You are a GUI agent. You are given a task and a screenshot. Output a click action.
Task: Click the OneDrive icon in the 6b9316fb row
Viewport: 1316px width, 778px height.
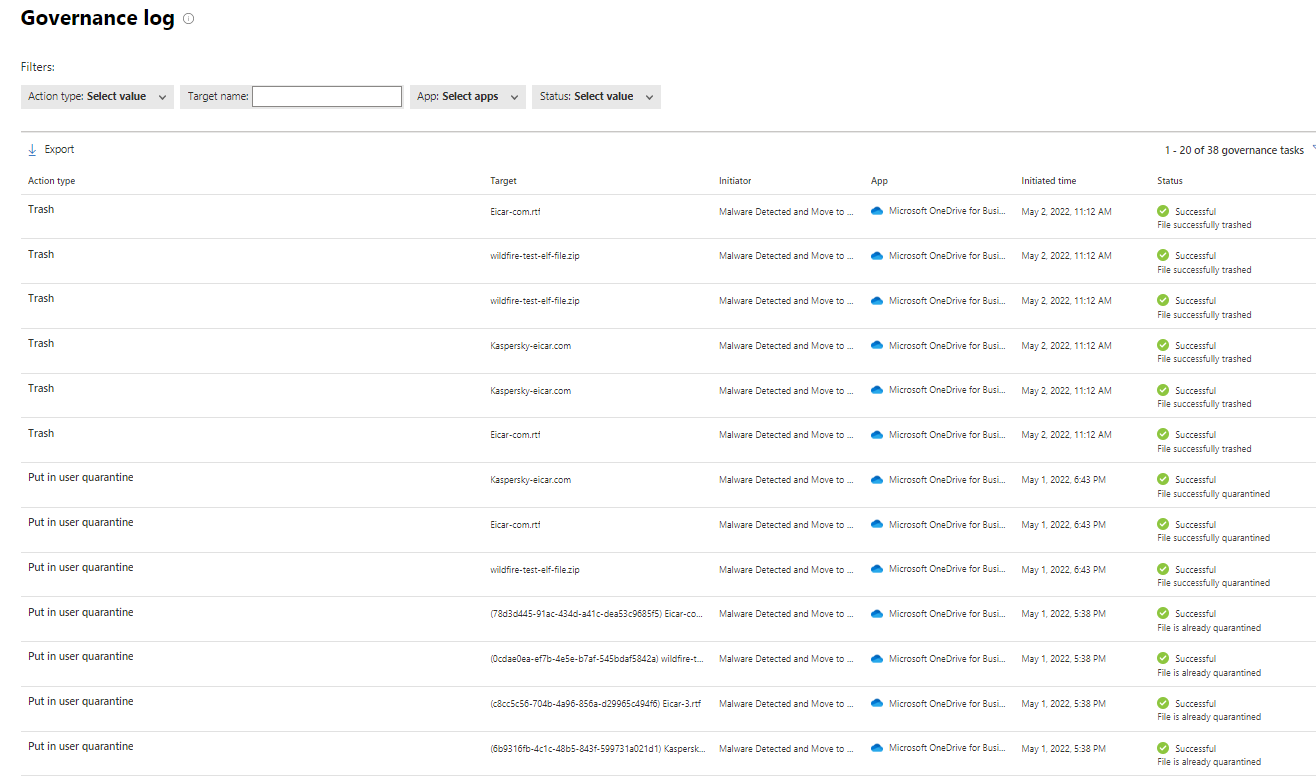[x=877, y=749]
